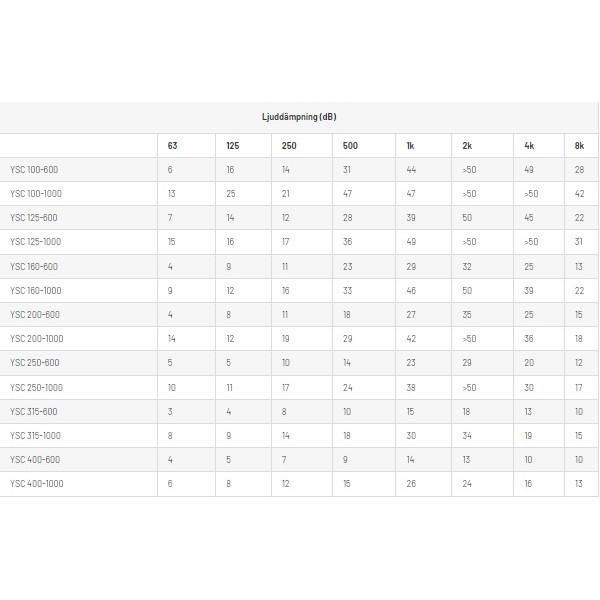The width and height of the screenshot is (600, 600).
Task: Click the YSC 250-600 row label
Action: pos(34,363)
